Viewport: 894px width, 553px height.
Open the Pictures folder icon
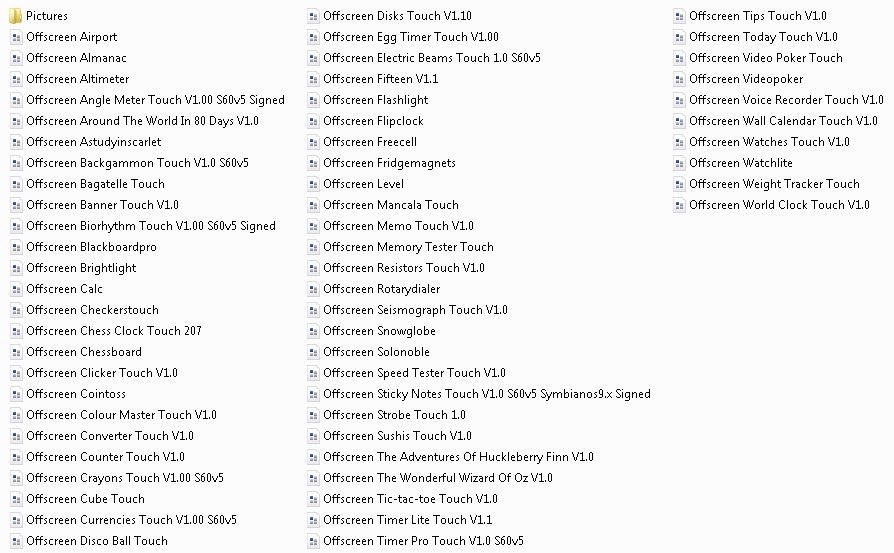click(16, 16)
